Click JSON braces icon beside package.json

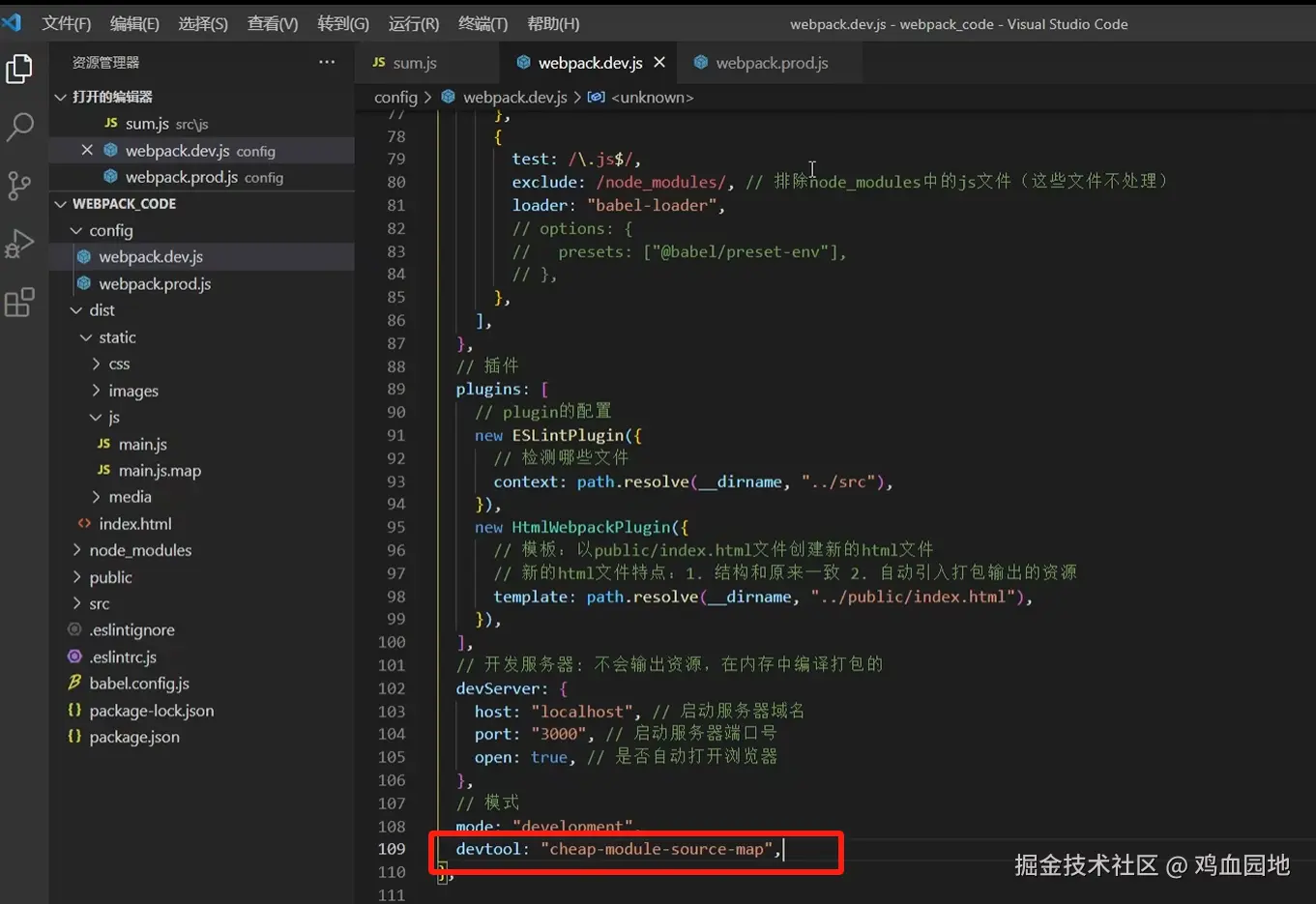tap(74, 737)
